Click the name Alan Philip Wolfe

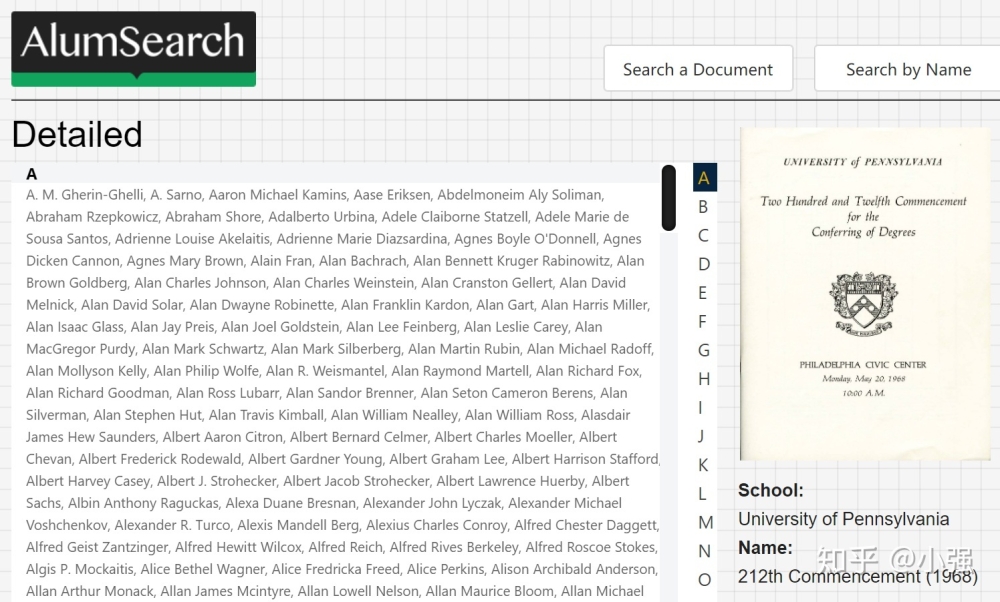[206, 371]
